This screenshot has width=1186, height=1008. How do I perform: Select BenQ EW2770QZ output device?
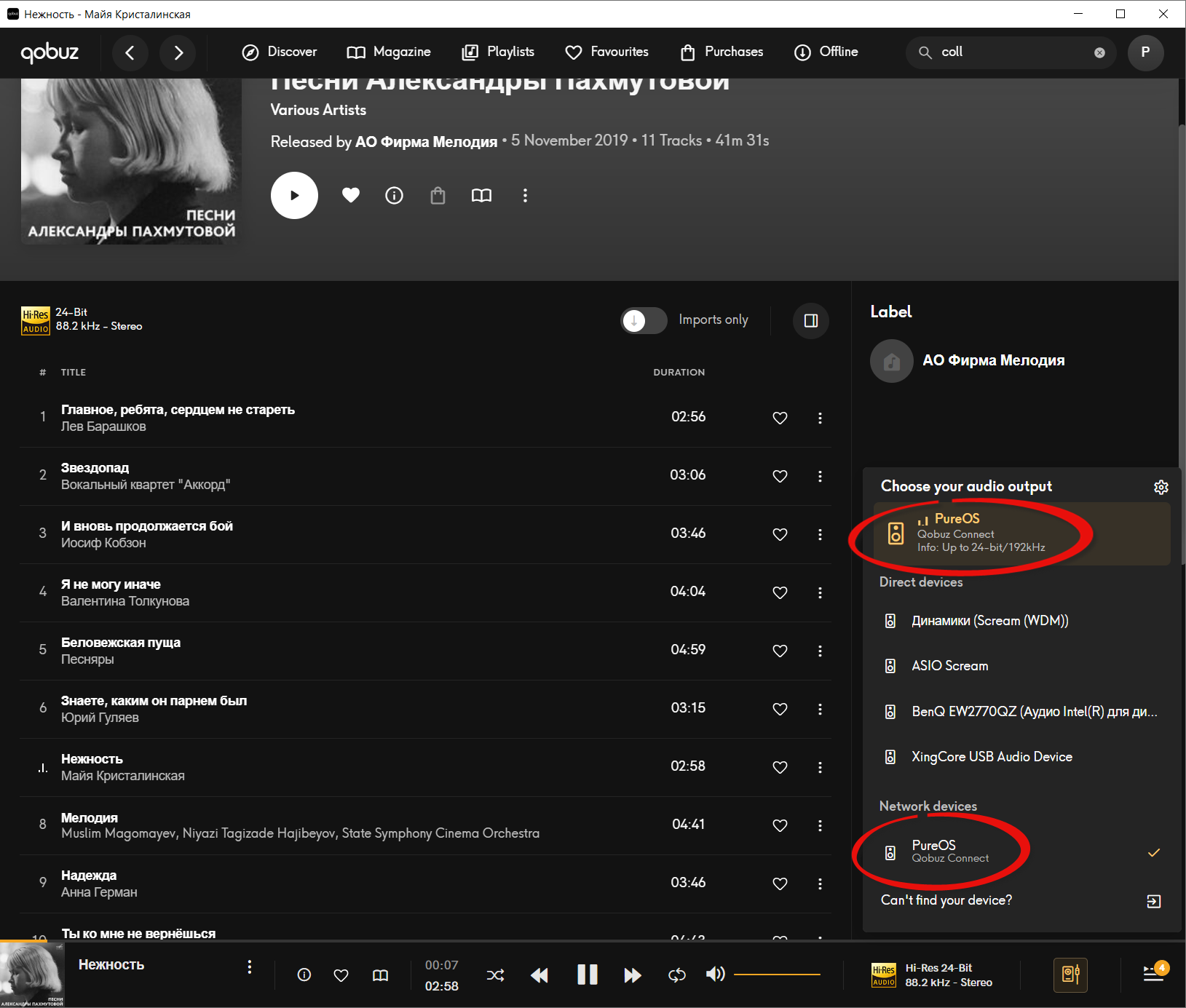[x=1021, y=712]
